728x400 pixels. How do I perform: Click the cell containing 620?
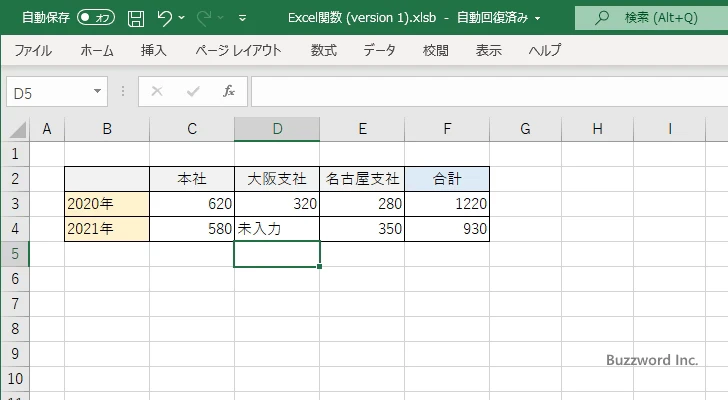(192, 204)
